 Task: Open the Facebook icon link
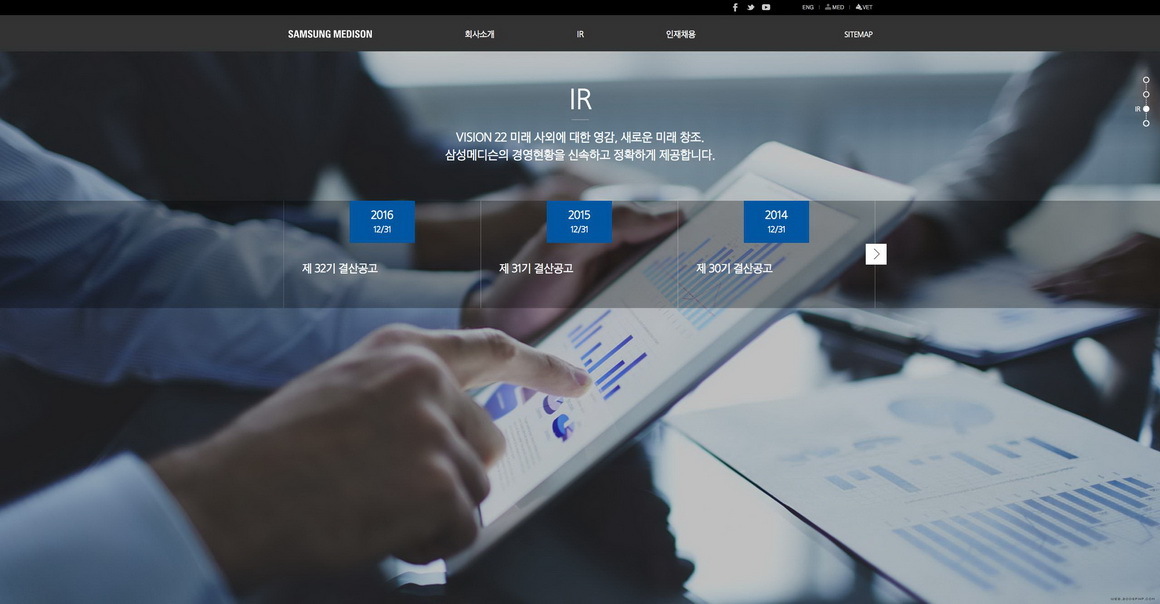tap(735, 7)
